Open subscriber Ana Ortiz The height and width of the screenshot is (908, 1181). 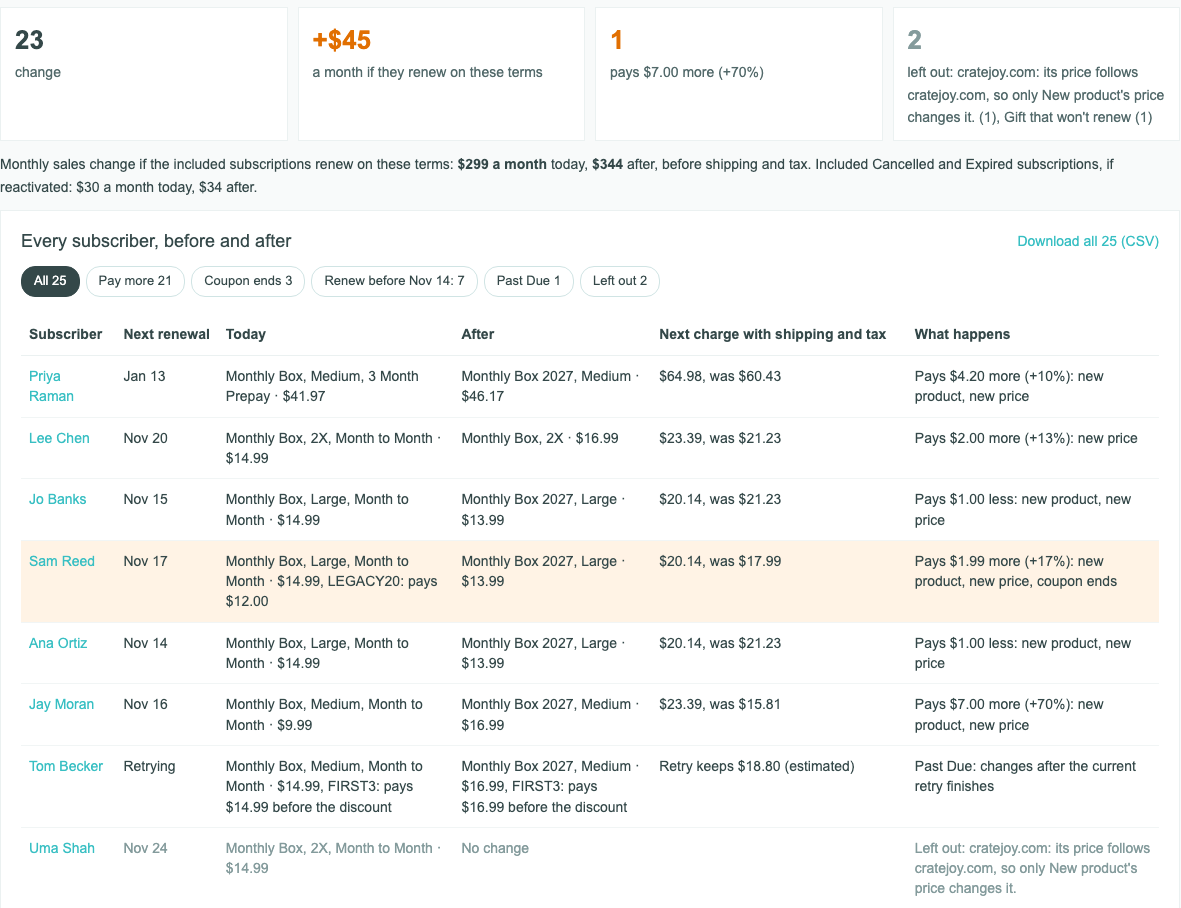58,643
